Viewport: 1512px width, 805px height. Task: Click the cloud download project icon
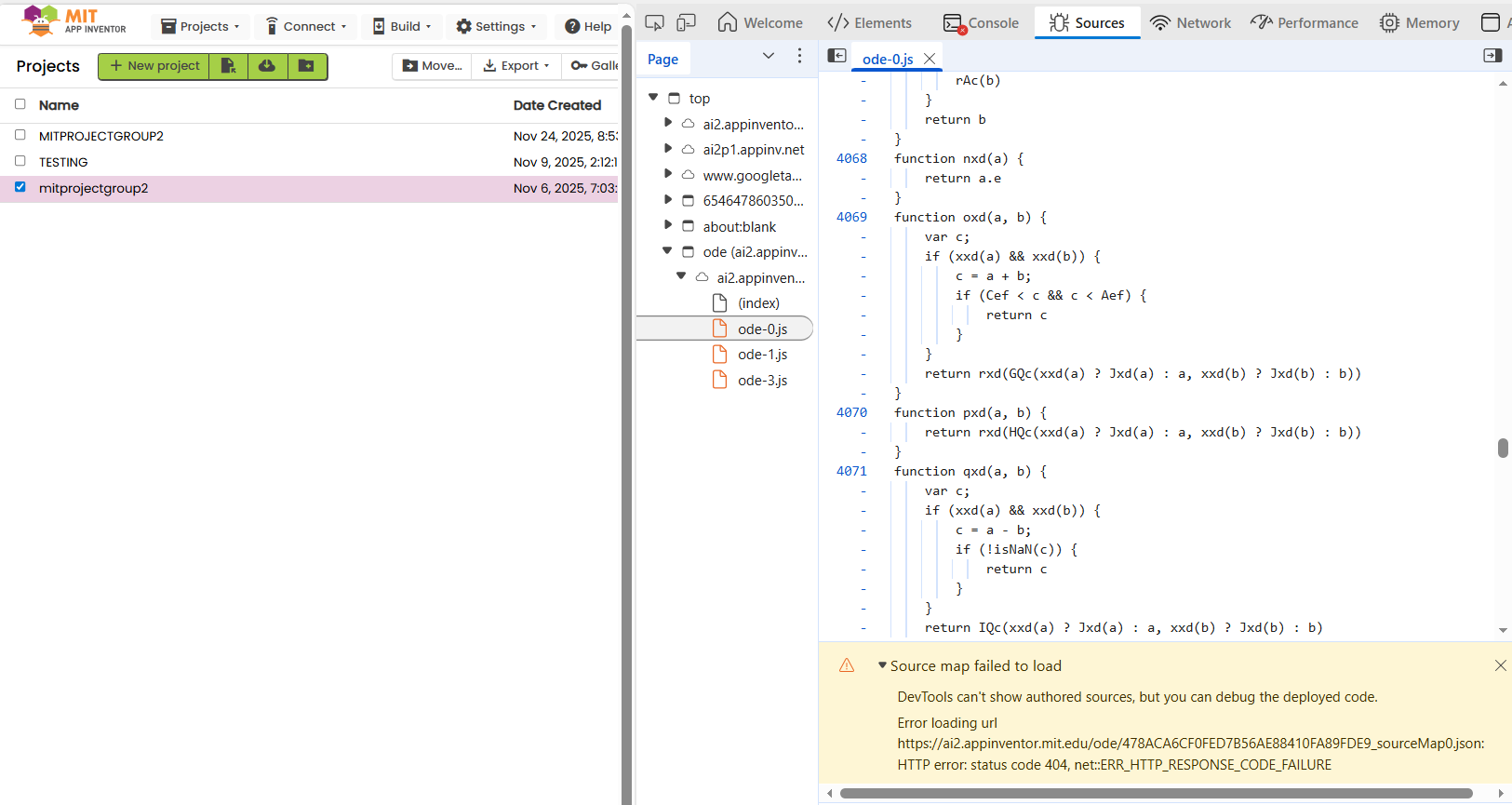pos(267,66)
